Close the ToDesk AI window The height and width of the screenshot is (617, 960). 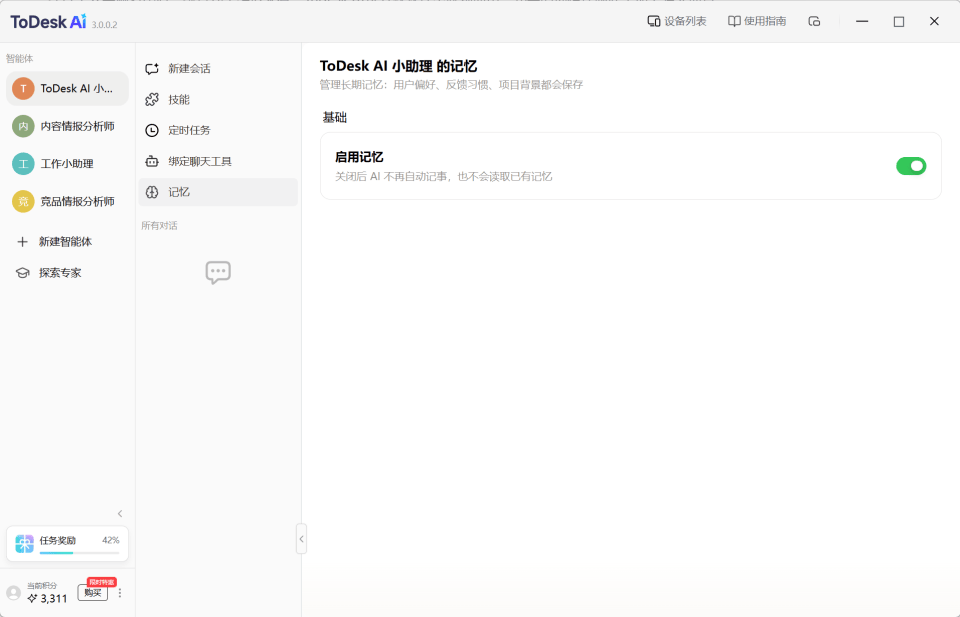934,21
